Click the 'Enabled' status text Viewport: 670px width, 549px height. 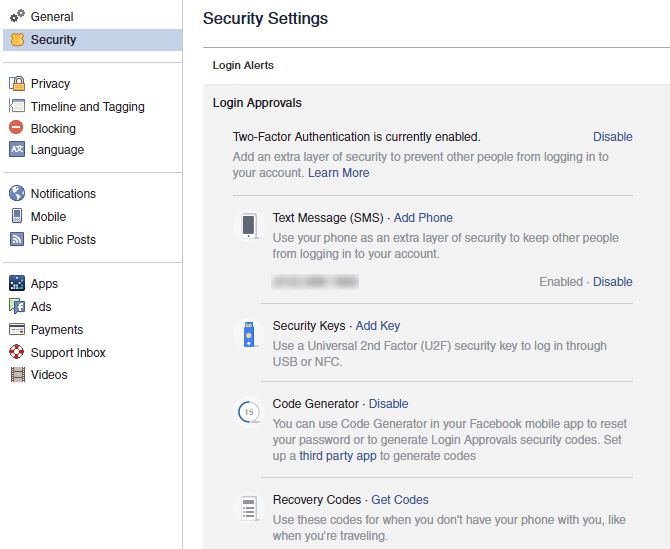(561, 282)
